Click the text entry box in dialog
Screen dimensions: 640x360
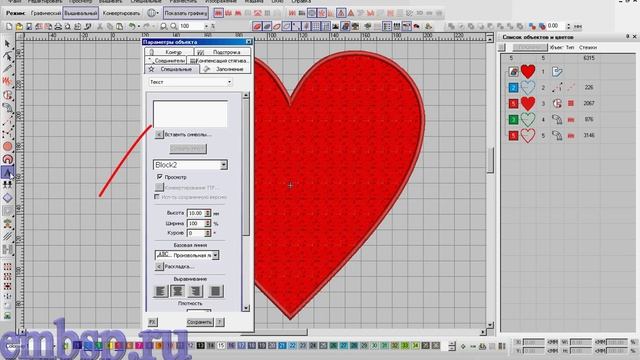pyautogui.click(x=190, y=114)
